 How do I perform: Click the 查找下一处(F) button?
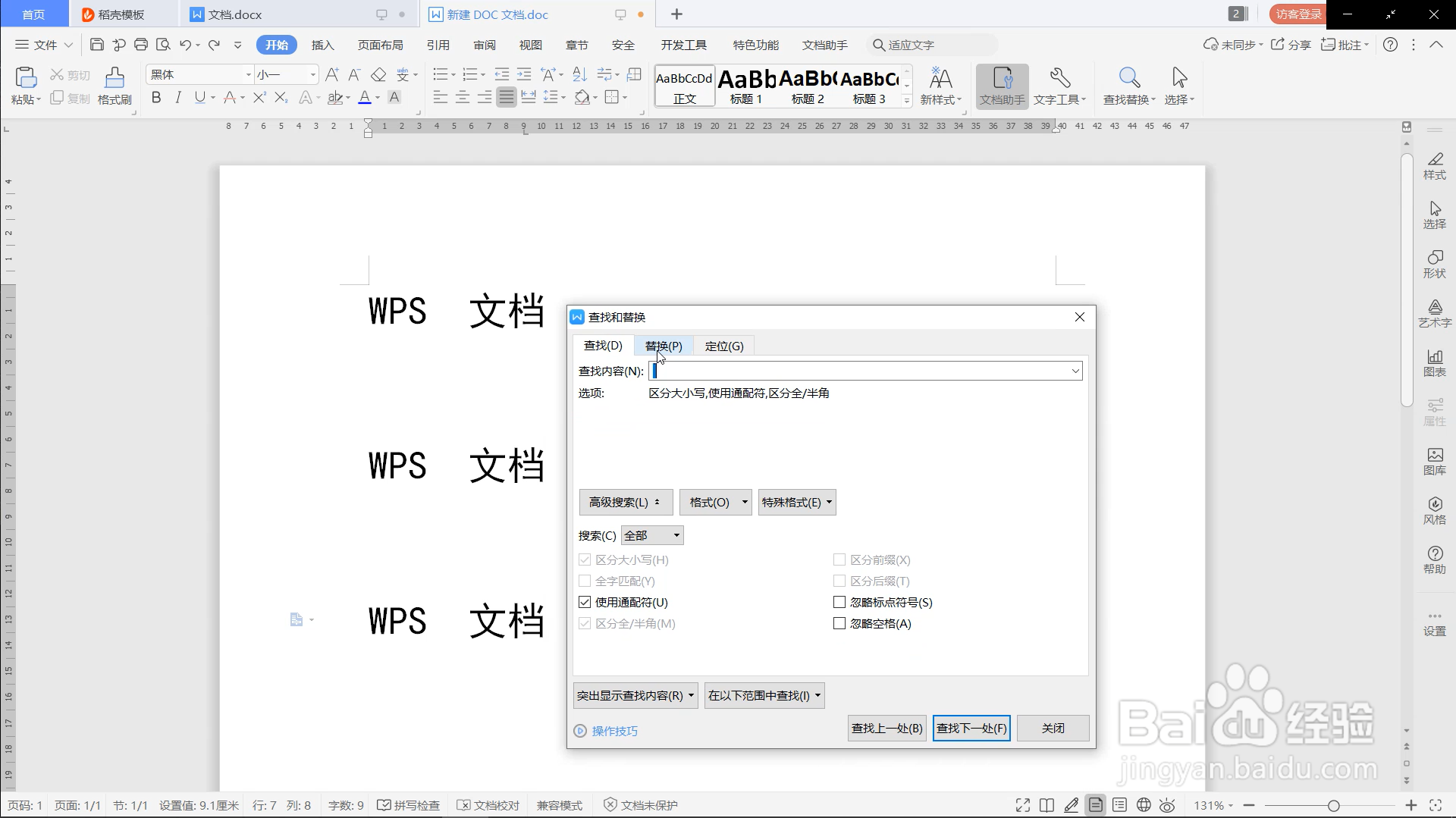pyautogui.click(x=971, y=728)
